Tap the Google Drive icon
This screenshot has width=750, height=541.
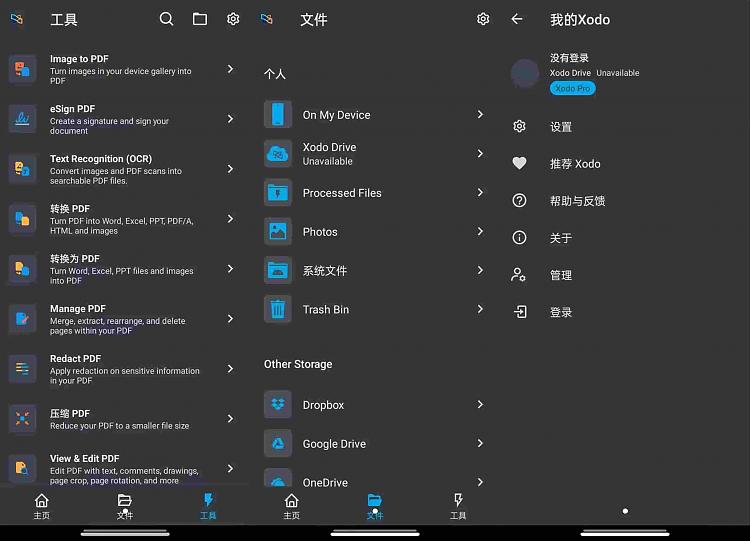click(x=278, y=443)
